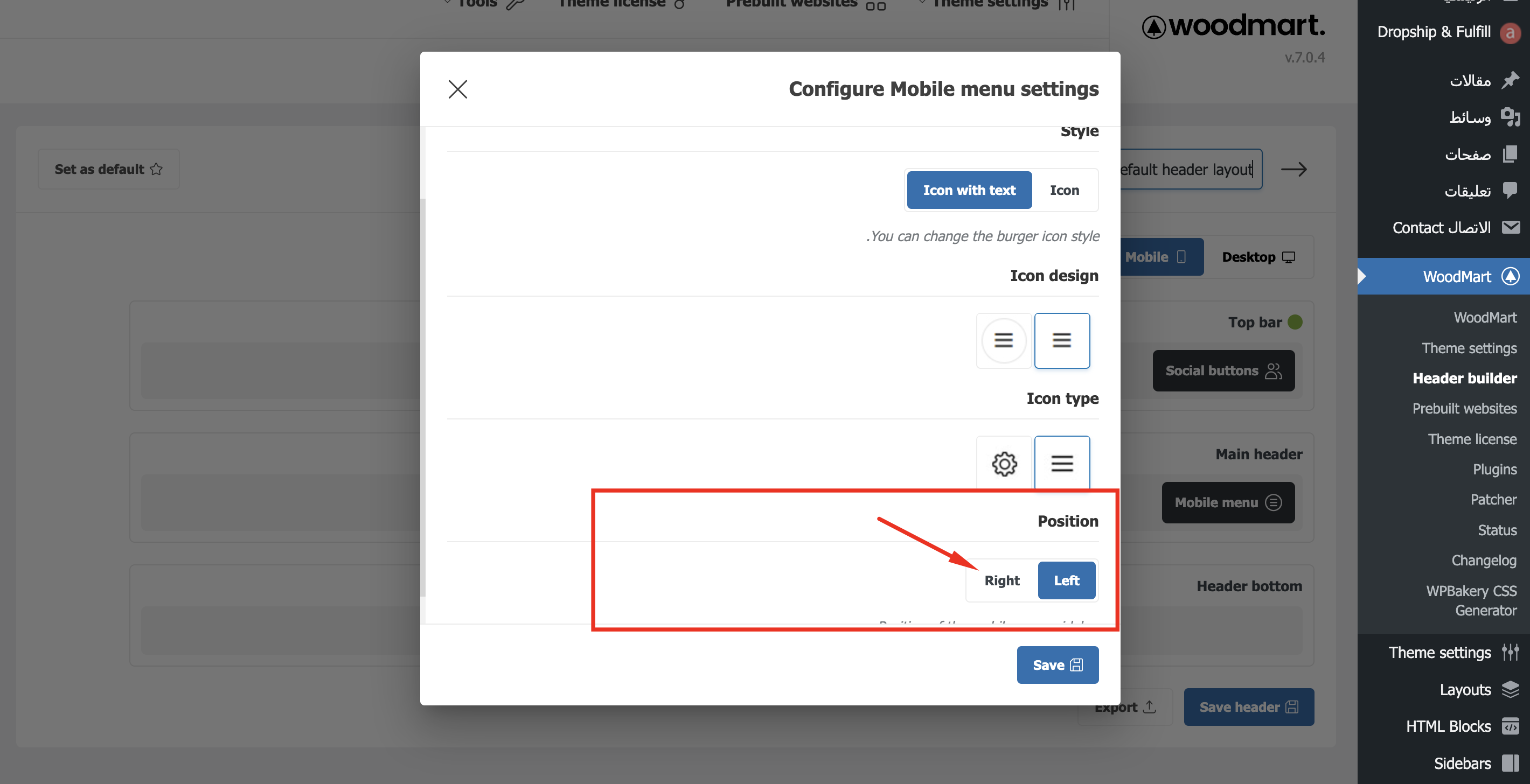Viewport: 1530px width, 784px height.
Task: Open Header builder submenu link
Action: (1464, 378)
